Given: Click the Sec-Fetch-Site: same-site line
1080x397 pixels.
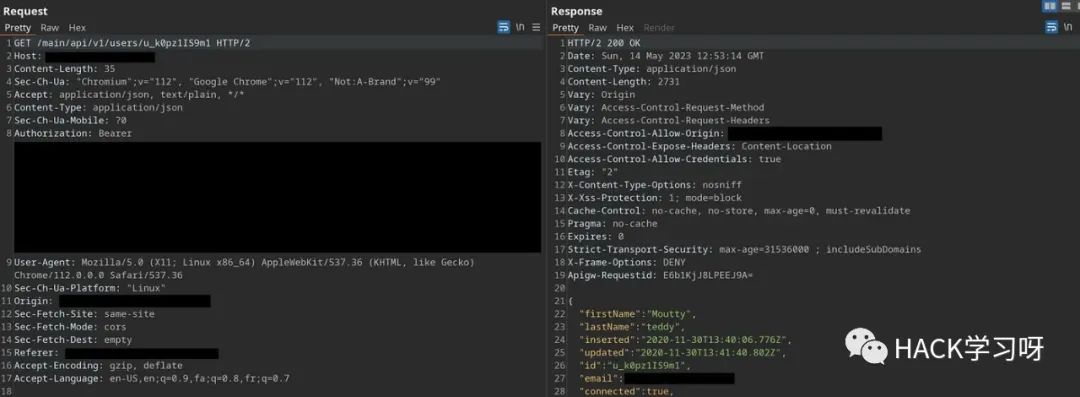Looking at the screenshot, I should click(84, 314).
